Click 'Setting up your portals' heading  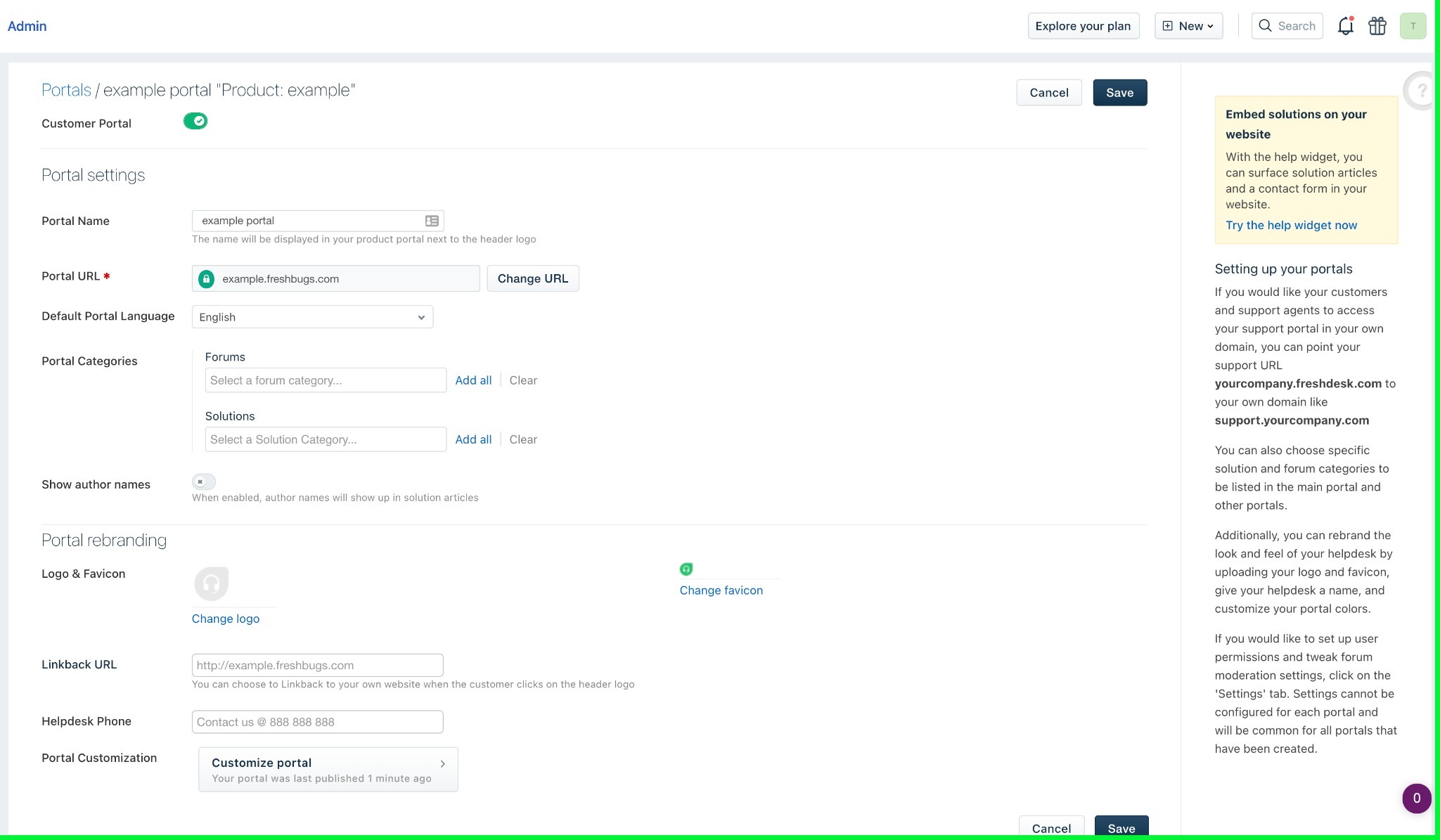coord(1283,269)
